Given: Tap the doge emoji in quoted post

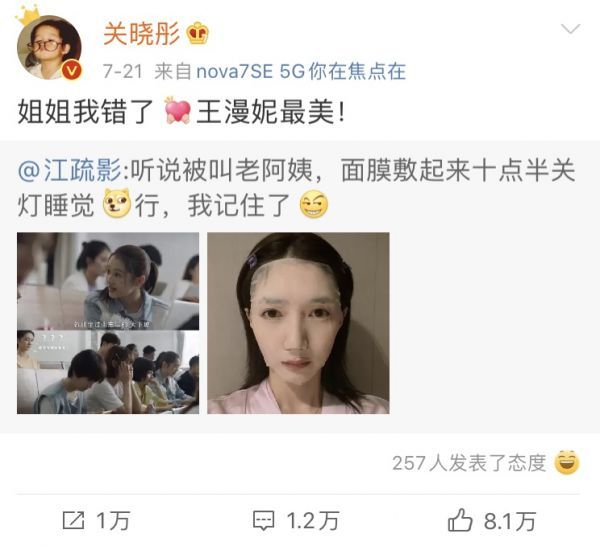Looking at the screenshot, I should 116,204.
